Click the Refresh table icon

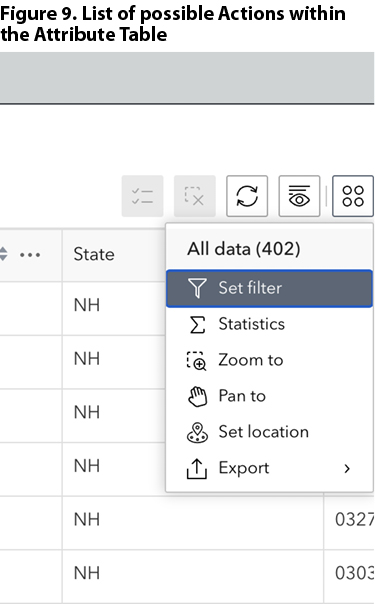tap(247, 196)
